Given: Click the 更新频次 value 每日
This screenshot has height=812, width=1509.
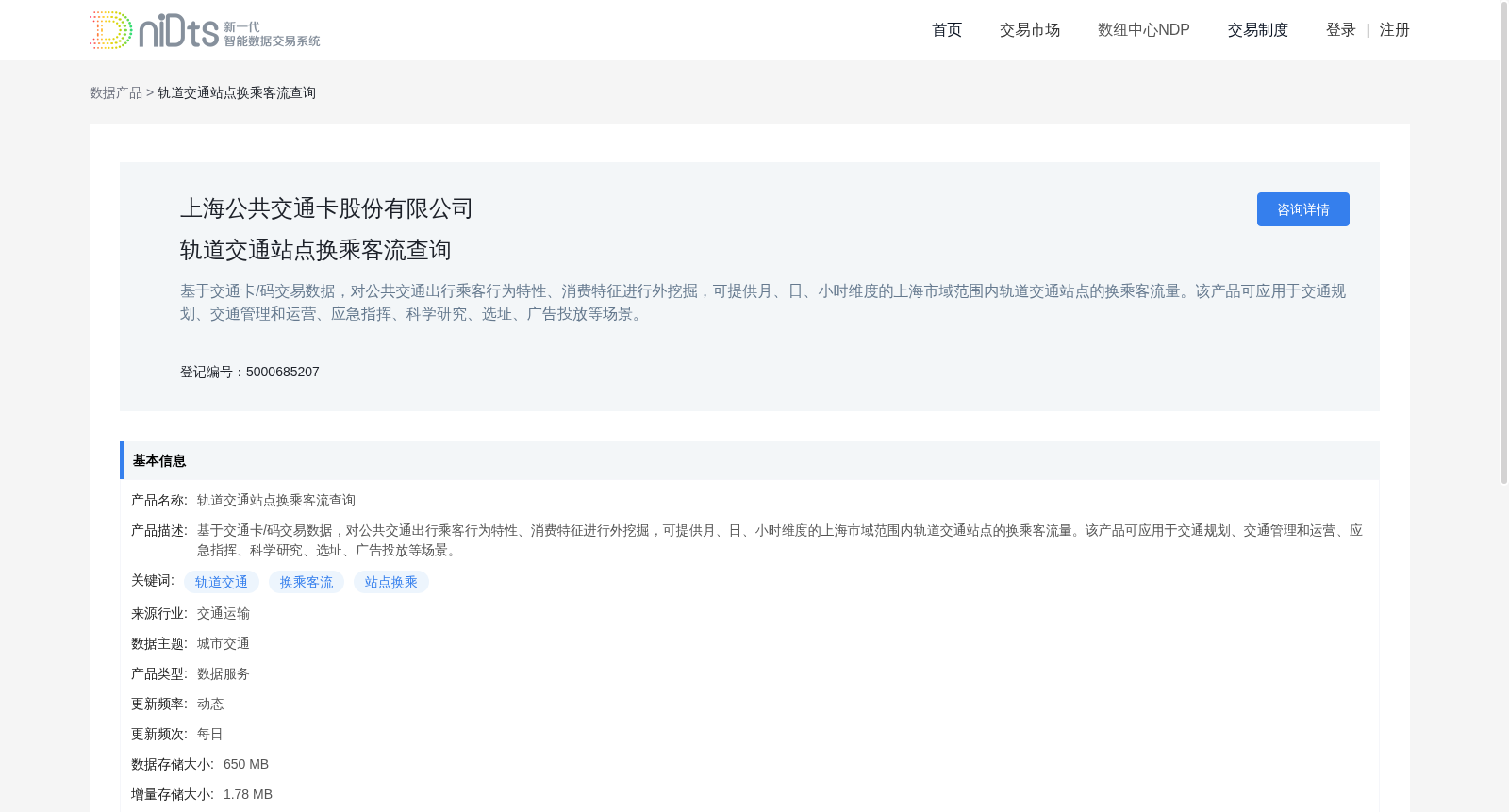Looking at the screenshot, I should [x=210, y=734].
